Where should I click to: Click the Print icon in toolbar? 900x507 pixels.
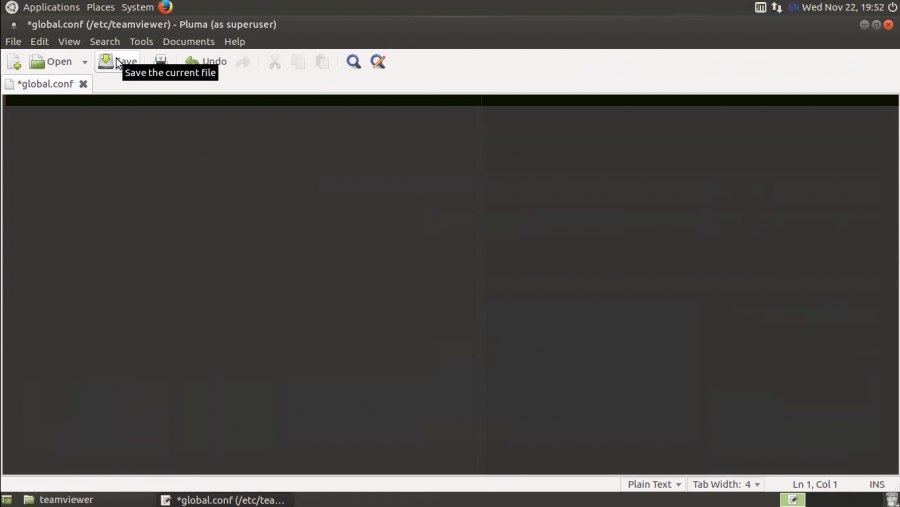[160, 62]
